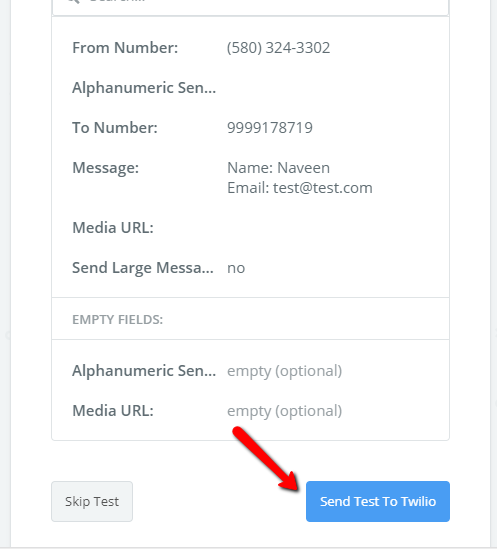Click the Media URL label under Empty Fields
The width and height of the screenshot is (497, 549).
[x=113, y=411]
